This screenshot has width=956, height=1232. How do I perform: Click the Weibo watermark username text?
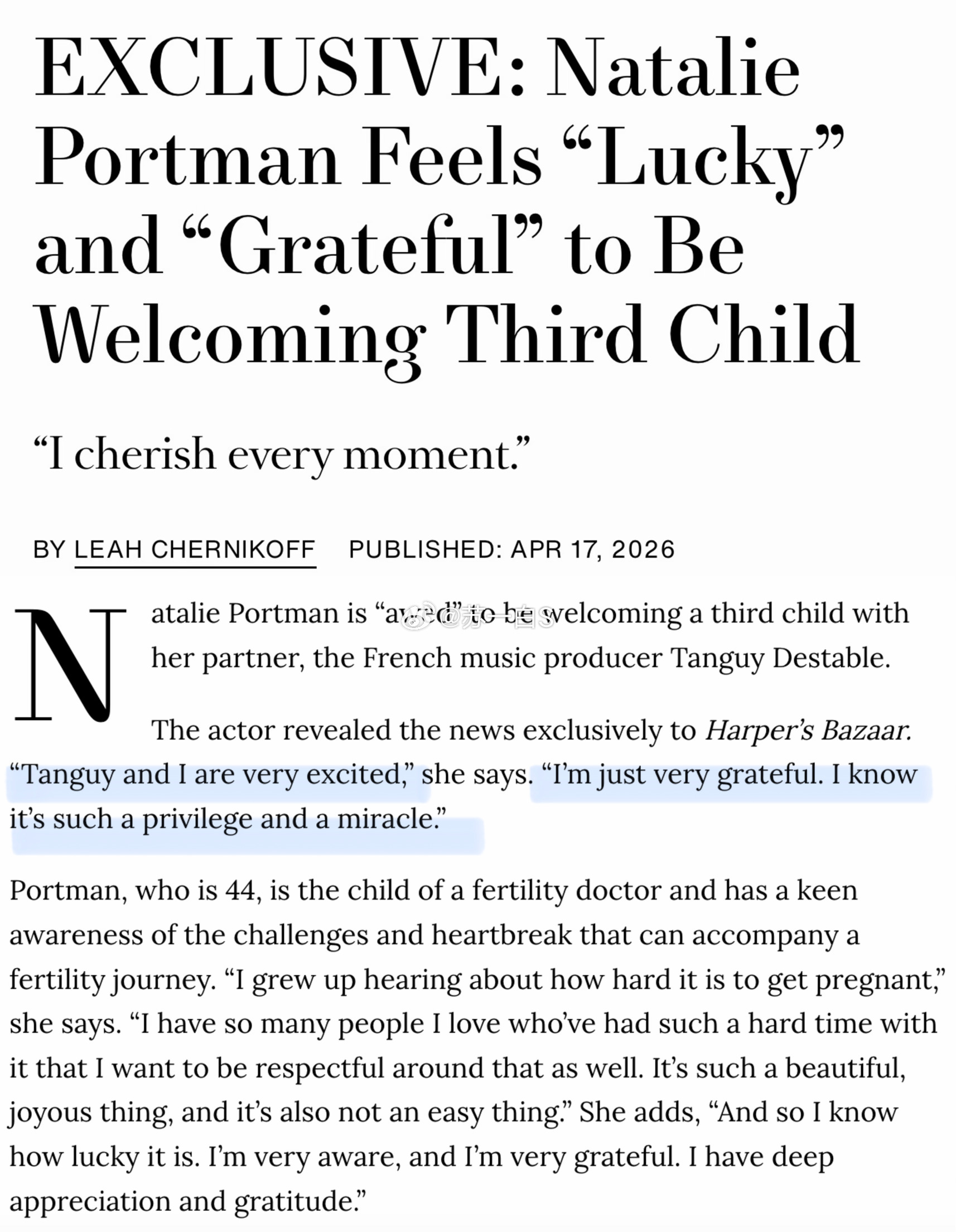pos(496,620)
